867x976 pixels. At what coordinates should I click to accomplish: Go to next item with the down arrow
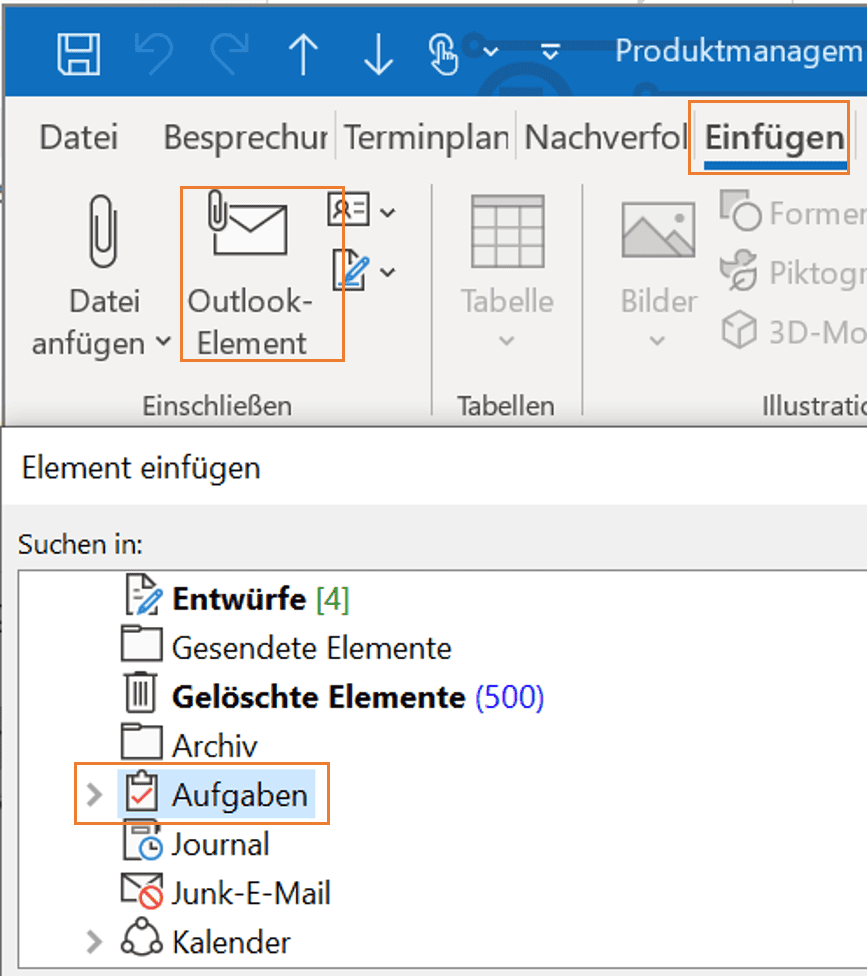pyautogui.click(x=378, y=54)
